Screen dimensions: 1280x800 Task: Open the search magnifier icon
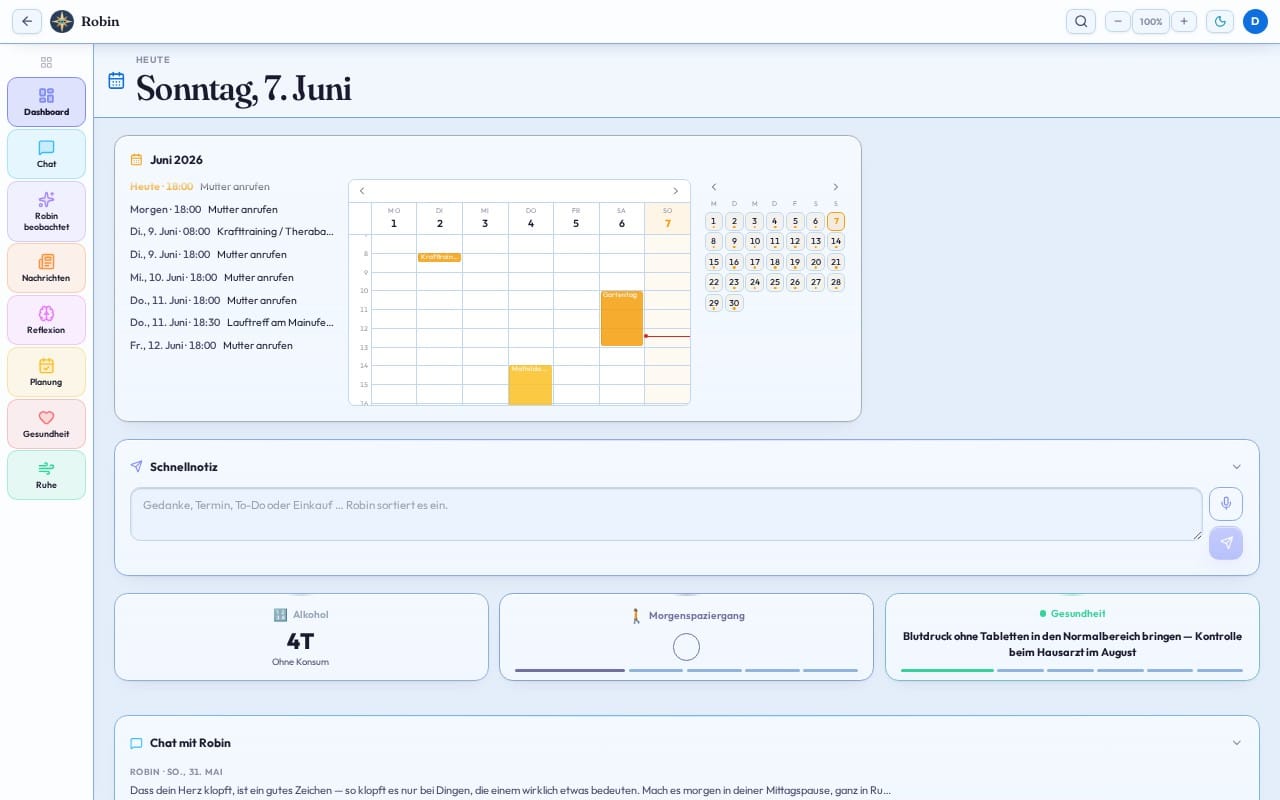1081,21
